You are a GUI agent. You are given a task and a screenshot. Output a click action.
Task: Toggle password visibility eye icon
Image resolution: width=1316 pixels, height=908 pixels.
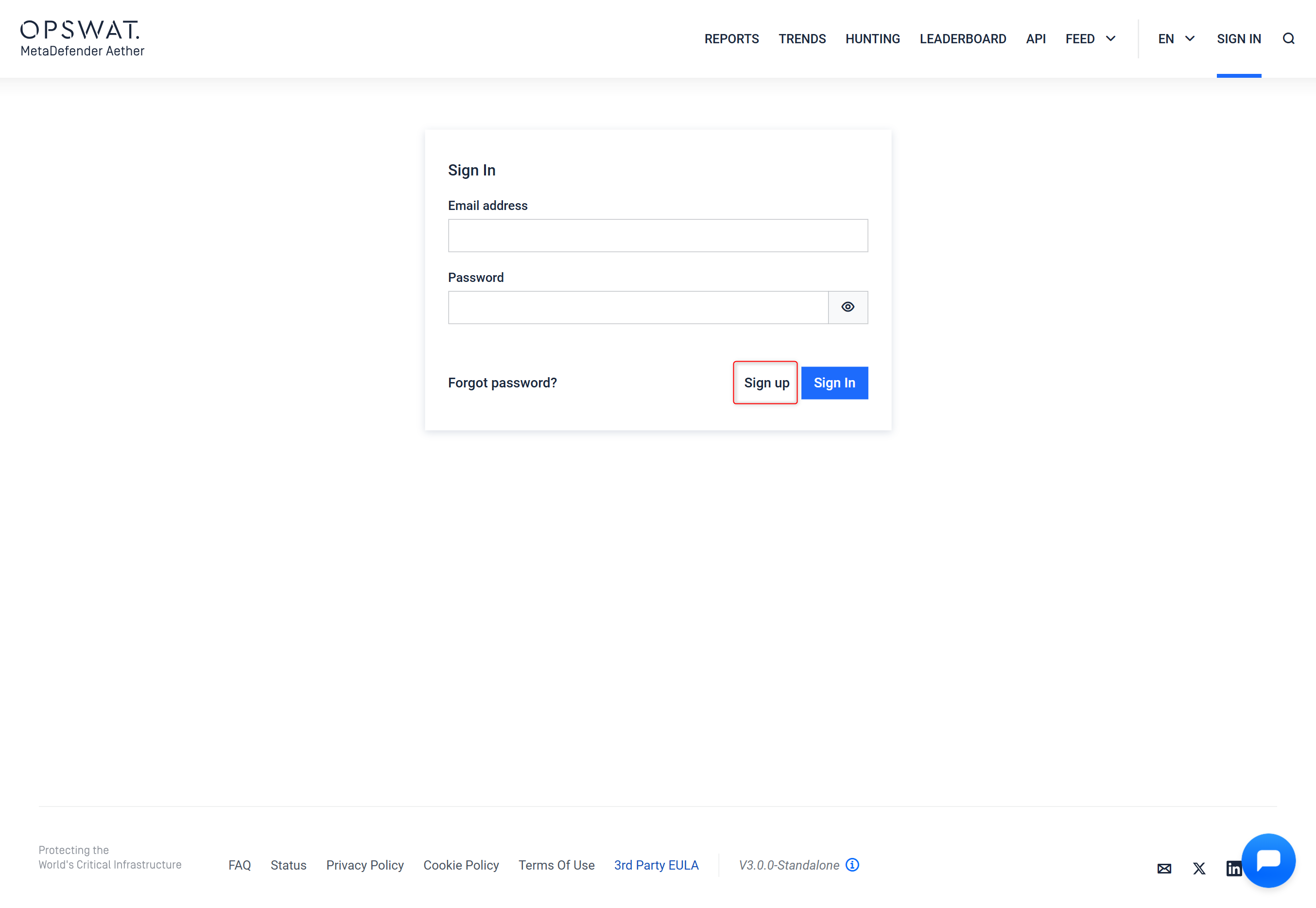coord(848,307)
